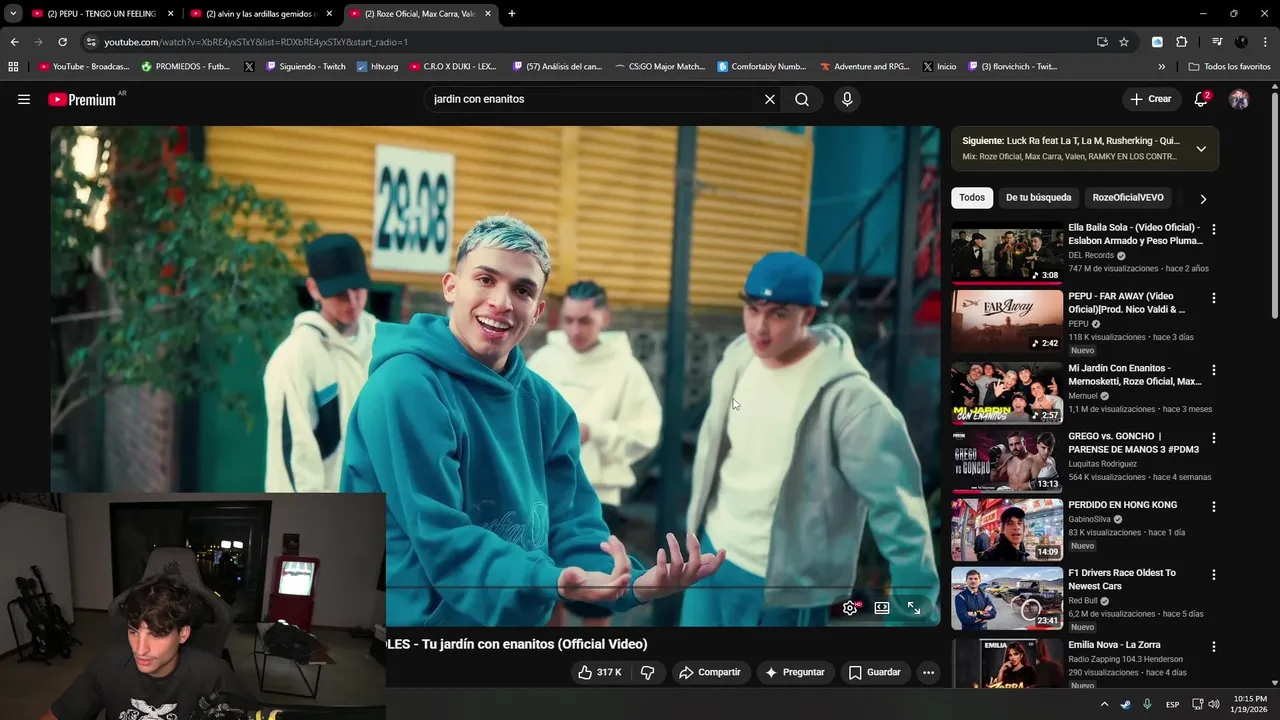This screenshot has height=720, width=1280.
Task: Open Steam icon in system tray
Action: click(x=1125, y=704)
